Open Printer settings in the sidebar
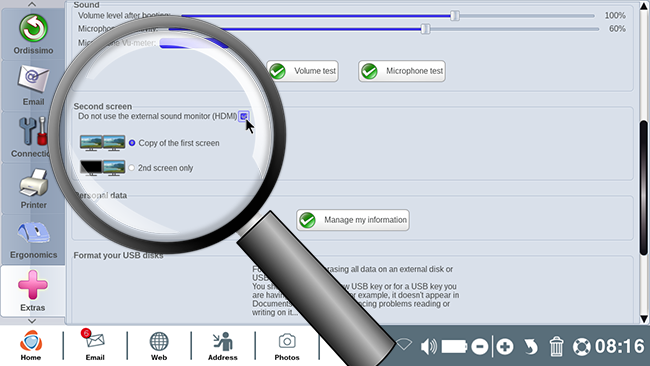 [x=33, y=189]
